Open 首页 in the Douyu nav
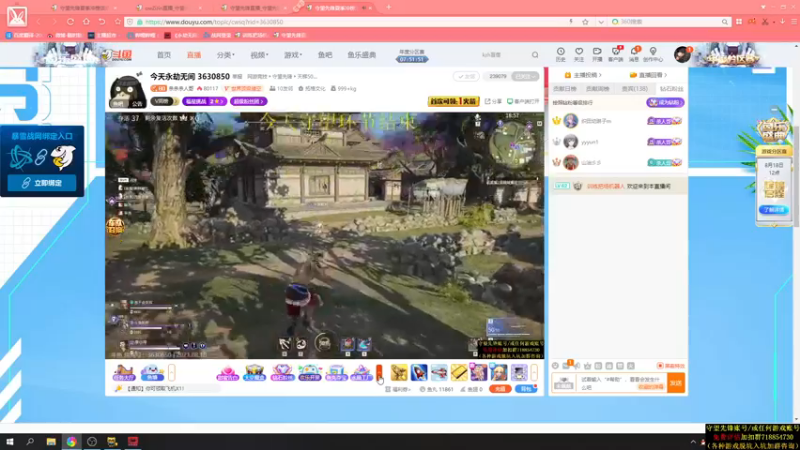 tap(164, 55)
